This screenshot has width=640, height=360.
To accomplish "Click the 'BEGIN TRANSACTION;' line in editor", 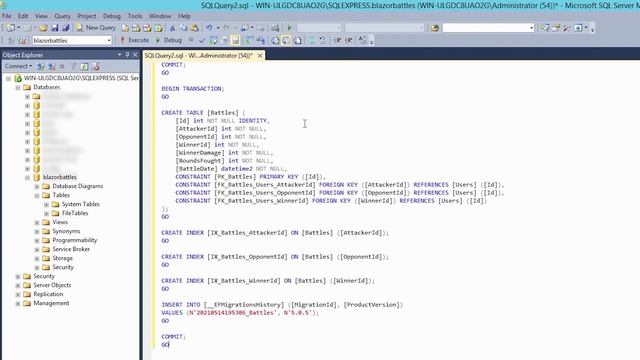I will point(193,89).
